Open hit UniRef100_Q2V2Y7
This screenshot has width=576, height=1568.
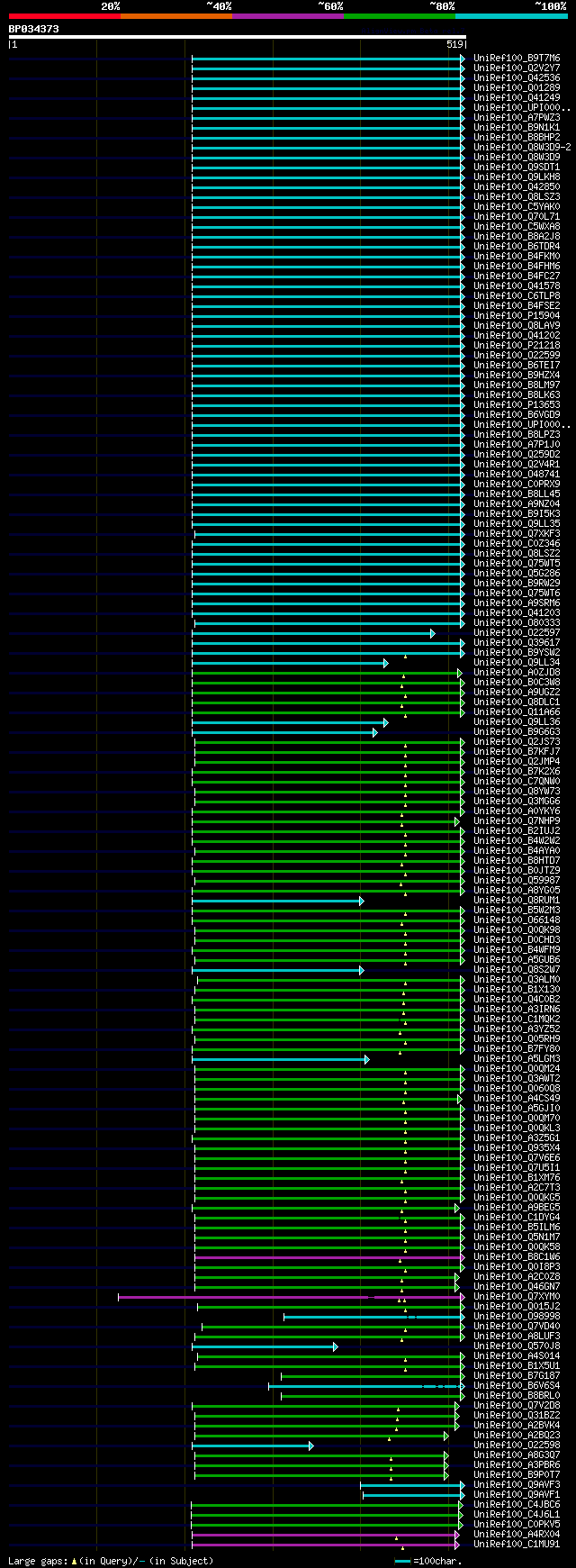click(517, 68)
